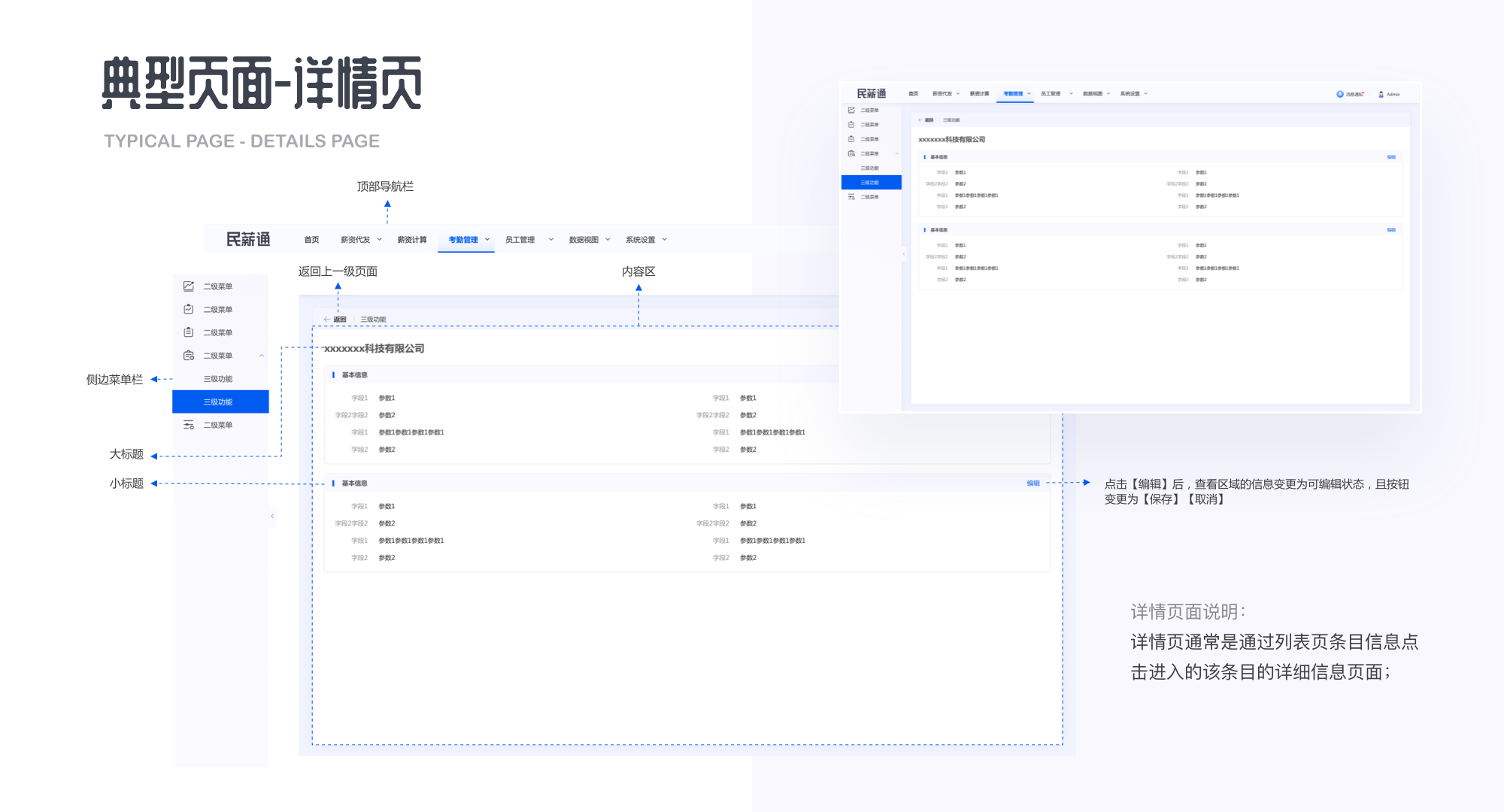1504x812 pixels.
Task: Click 编辑 in the small preview's first 基本信息 section
Action: pos(1391,157)
